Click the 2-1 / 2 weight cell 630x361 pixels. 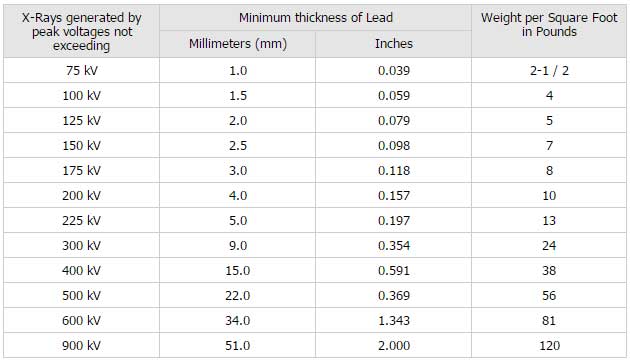pyautogui.click(x=549, y=70)
